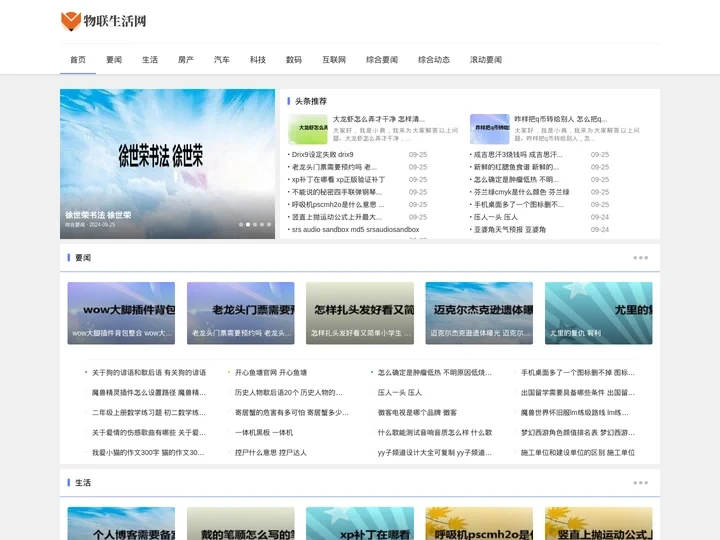
Task: Open article 施工单位和建设单位的区别
Action: [578, 452]
